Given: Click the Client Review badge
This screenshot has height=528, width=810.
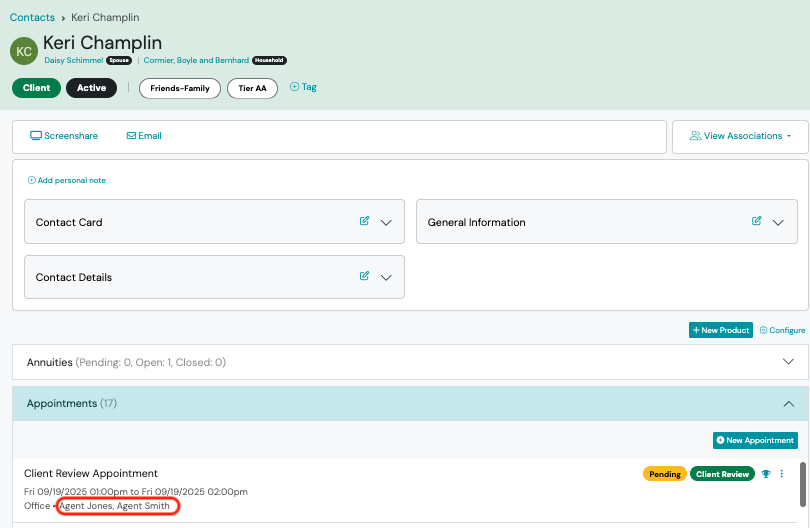Looking at the screenshot, I should pos(722,474).
